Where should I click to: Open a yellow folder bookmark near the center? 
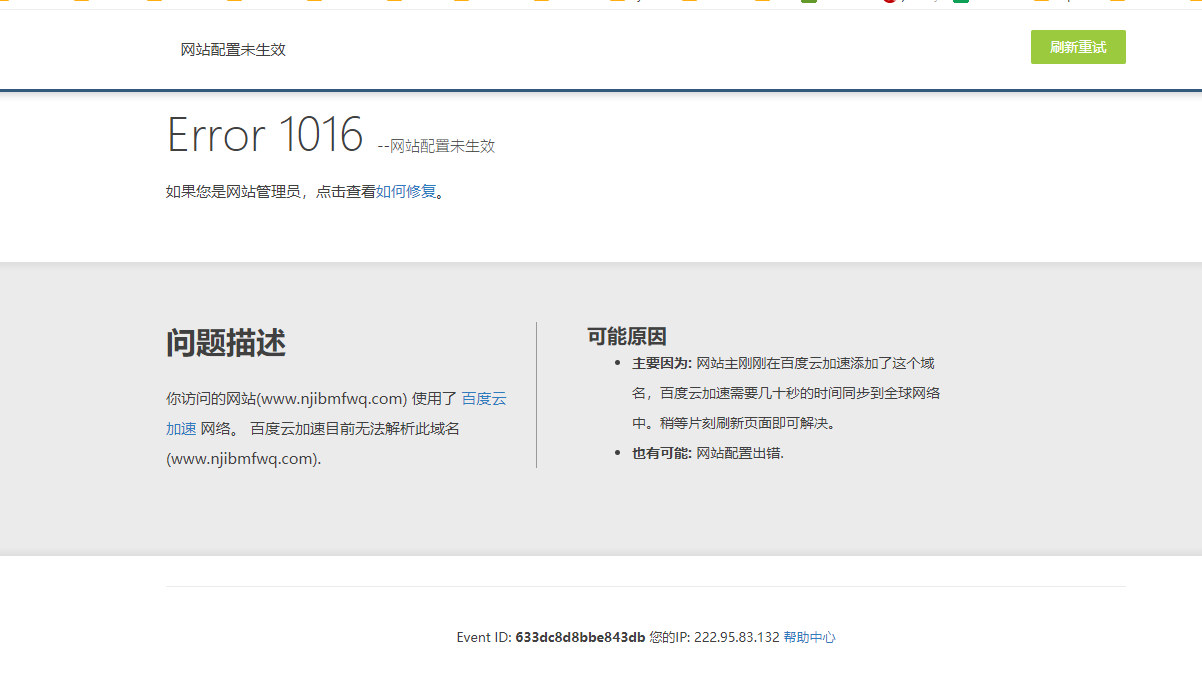[x=617, y=5]
